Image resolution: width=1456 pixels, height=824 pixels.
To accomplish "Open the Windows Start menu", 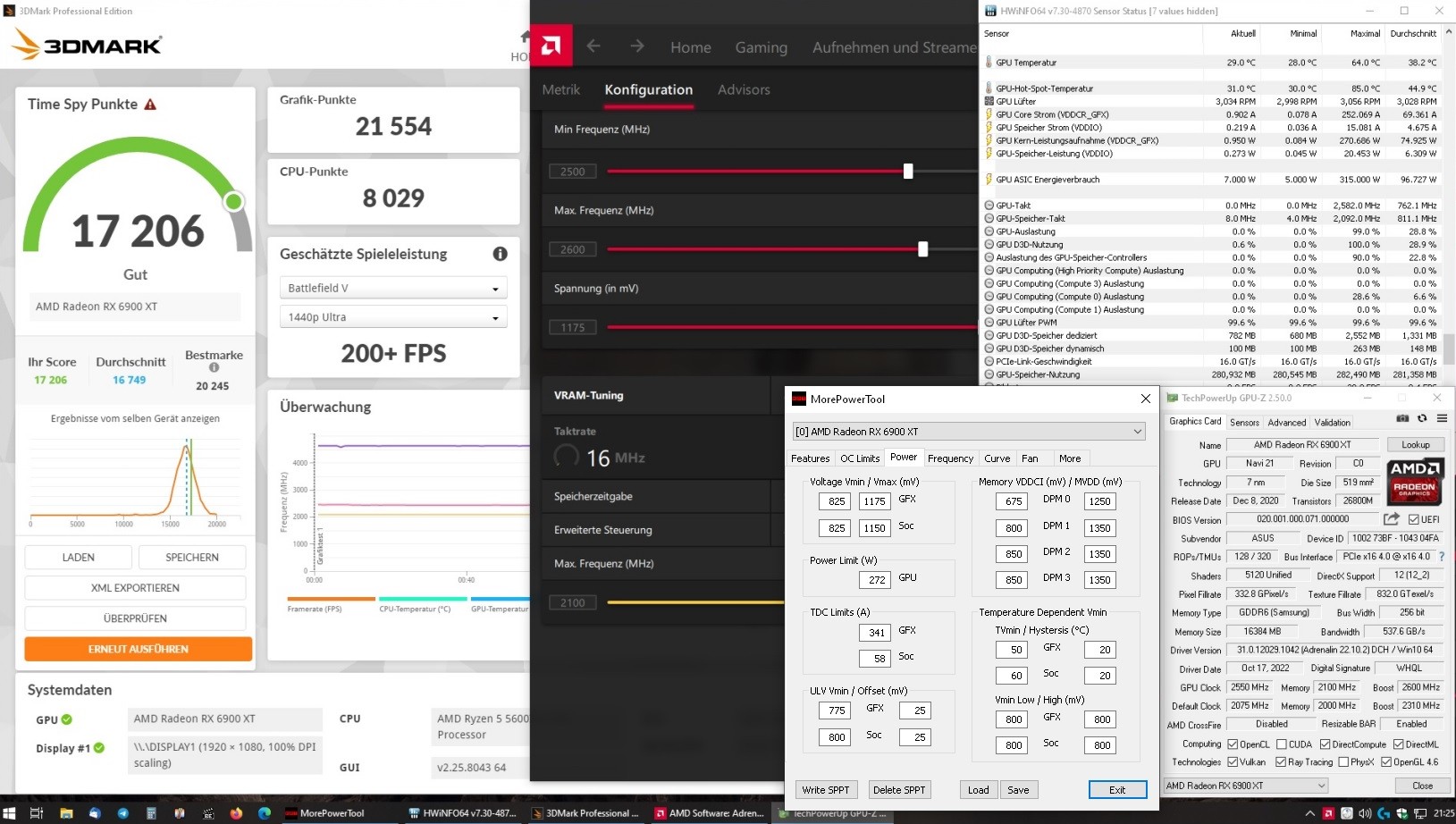I will (x=11, y=813).
